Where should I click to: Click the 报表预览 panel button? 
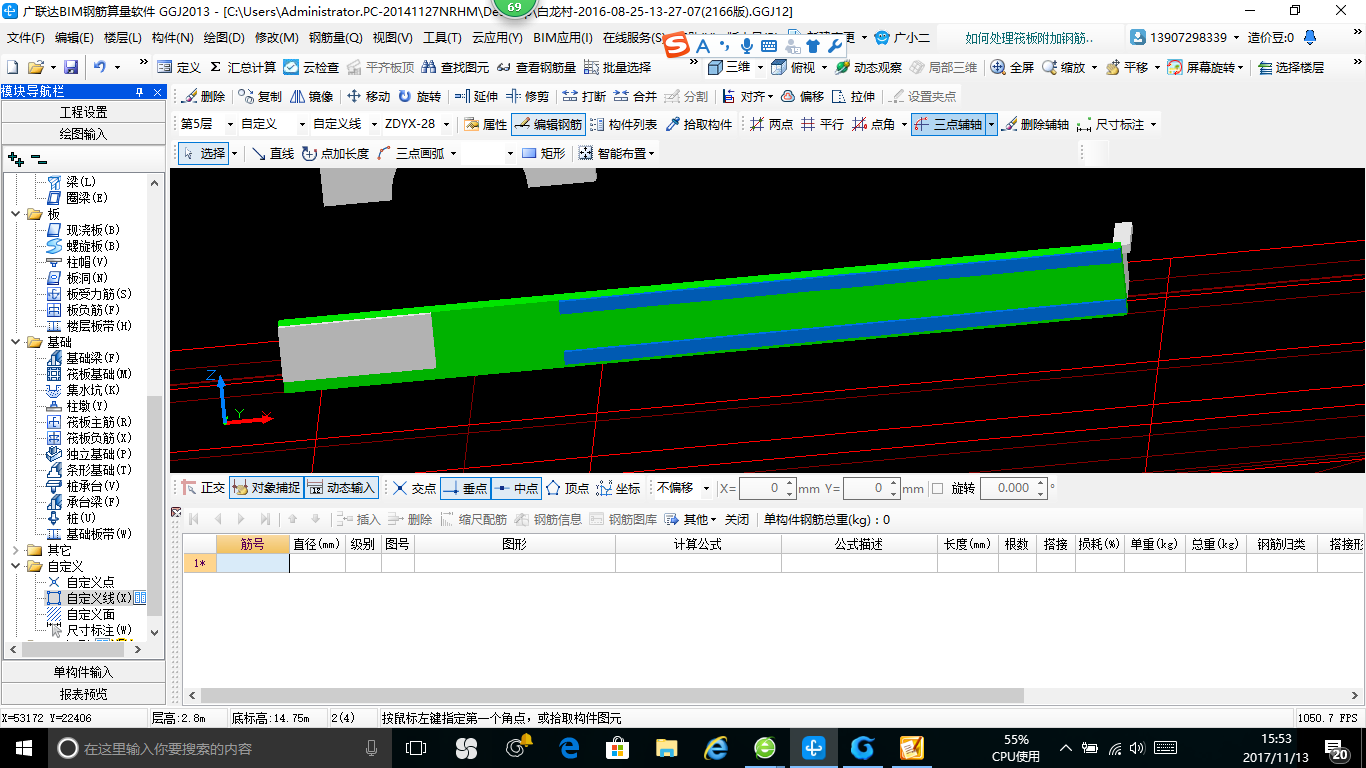[x=83, y=694]
